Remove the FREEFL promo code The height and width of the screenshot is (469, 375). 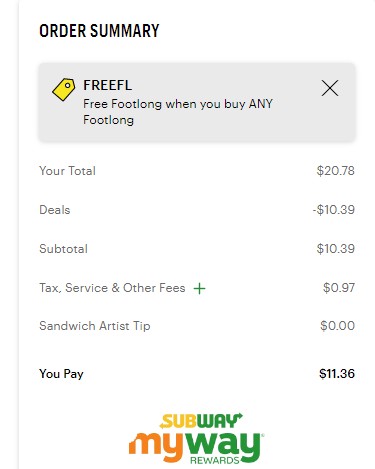tap(330, 88)
